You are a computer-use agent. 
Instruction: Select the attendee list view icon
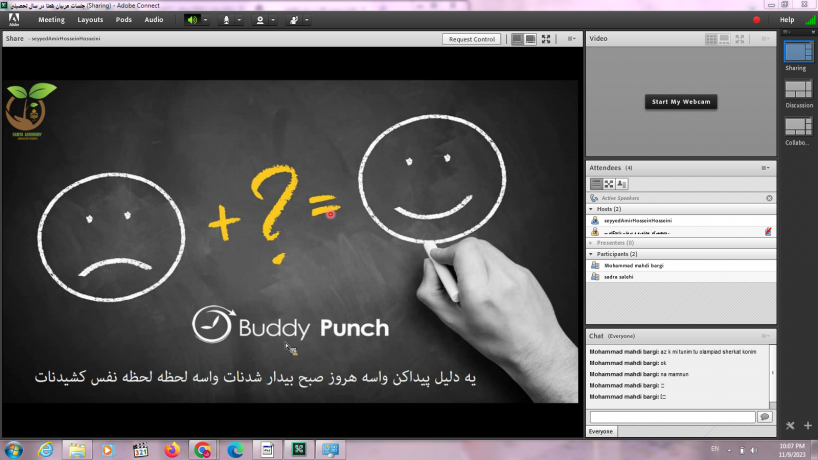(596, 184)
